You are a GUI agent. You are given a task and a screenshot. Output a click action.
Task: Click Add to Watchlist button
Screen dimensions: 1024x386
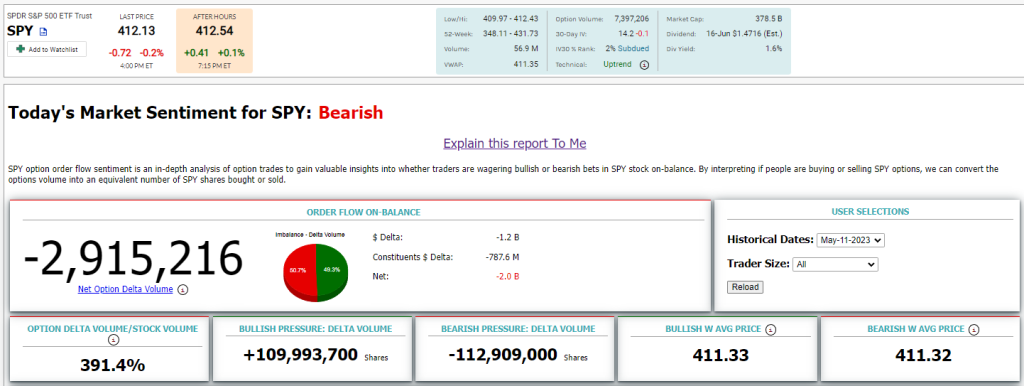[47, 50]
